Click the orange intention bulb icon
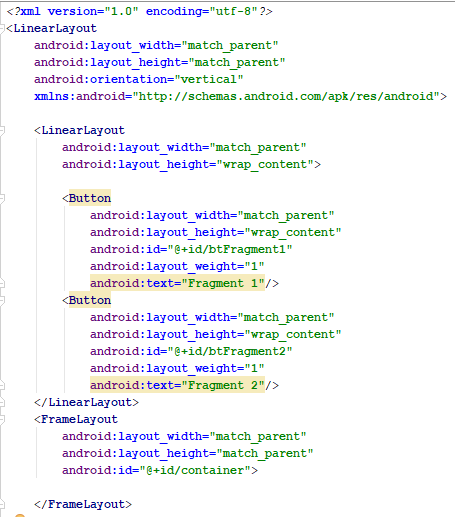455x517 pixels. coord(20,515)
